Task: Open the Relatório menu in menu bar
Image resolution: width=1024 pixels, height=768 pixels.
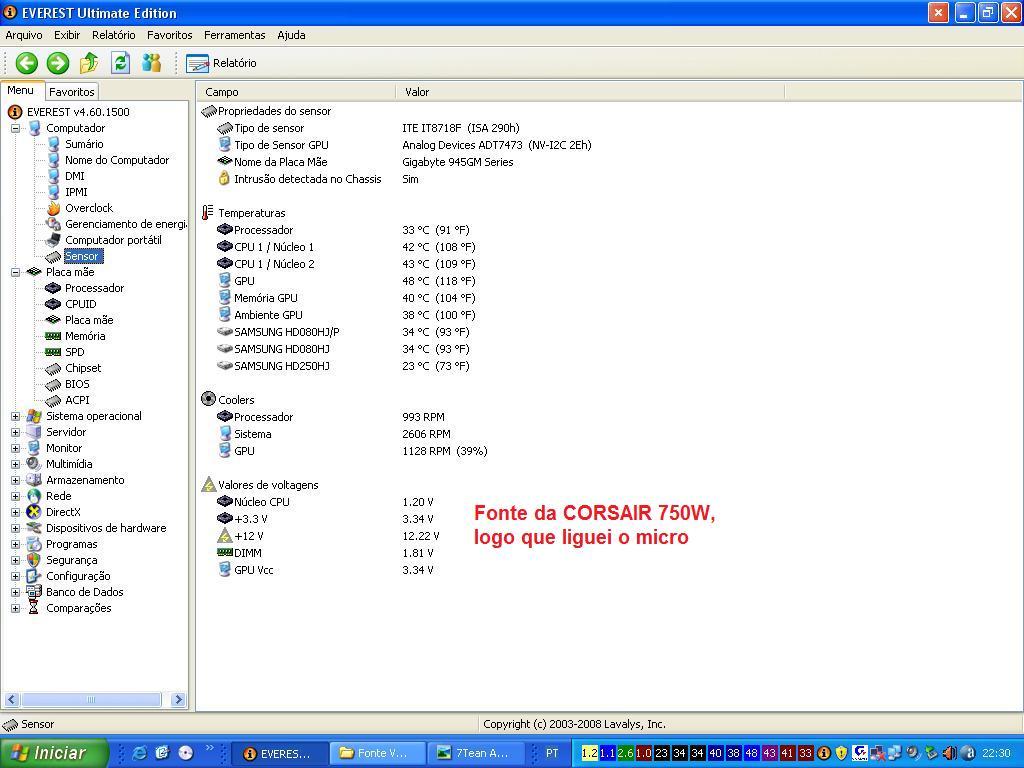Action: pyautogui.click(x=113, y=35)
